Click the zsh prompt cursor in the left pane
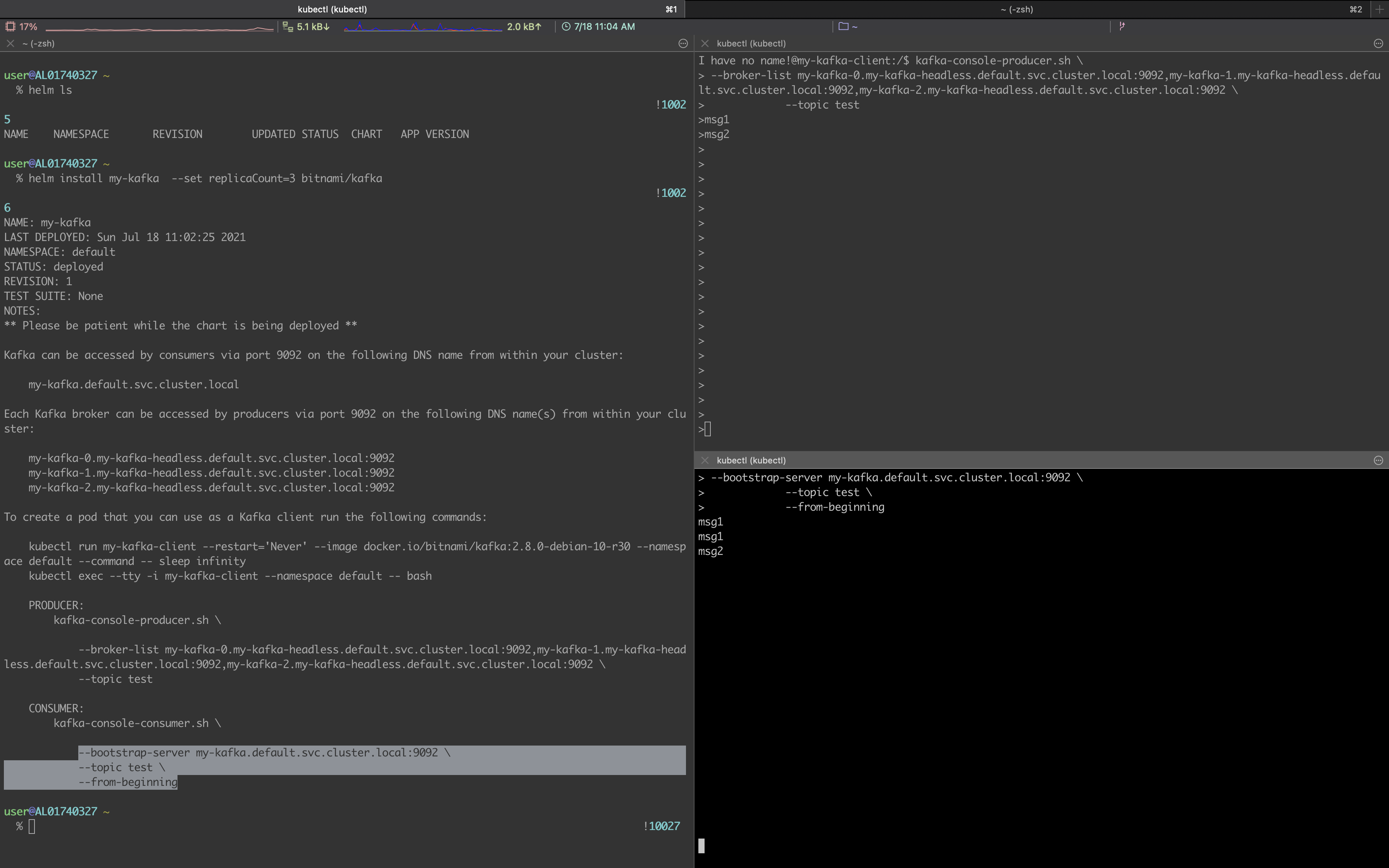 click(x=31, y=826)
